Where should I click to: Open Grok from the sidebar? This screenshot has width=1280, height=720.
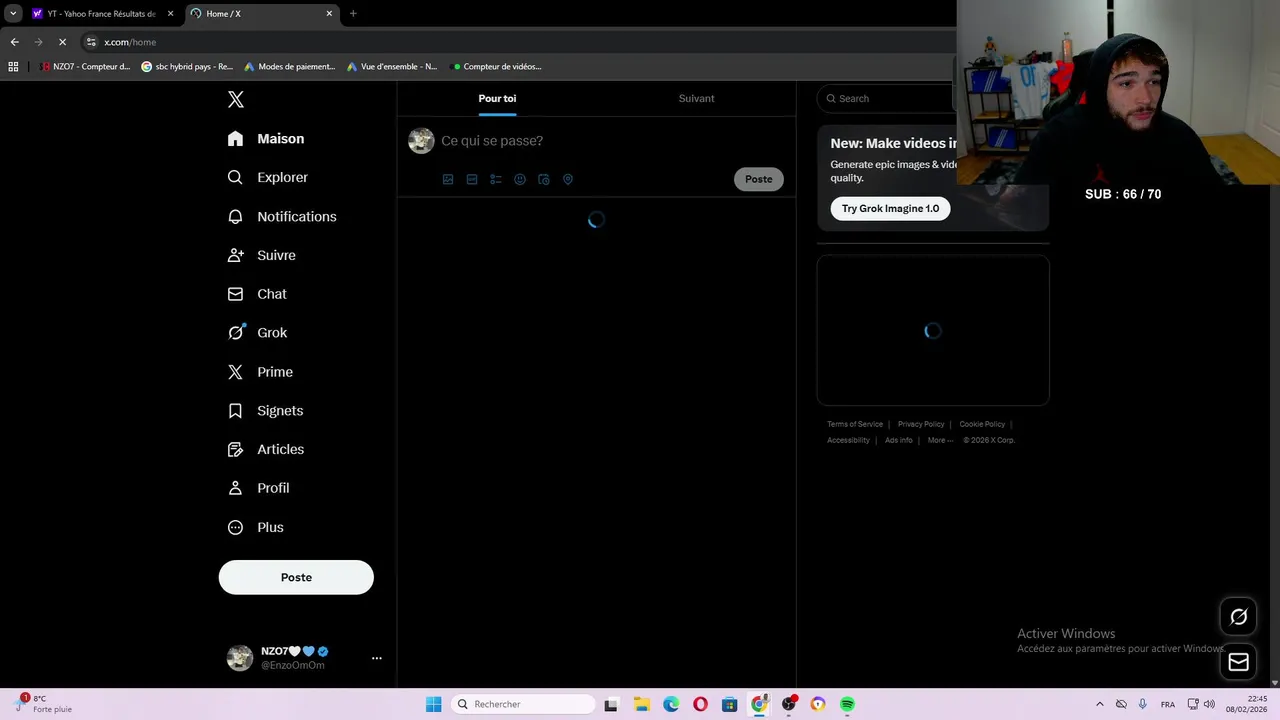coord(258,333)
